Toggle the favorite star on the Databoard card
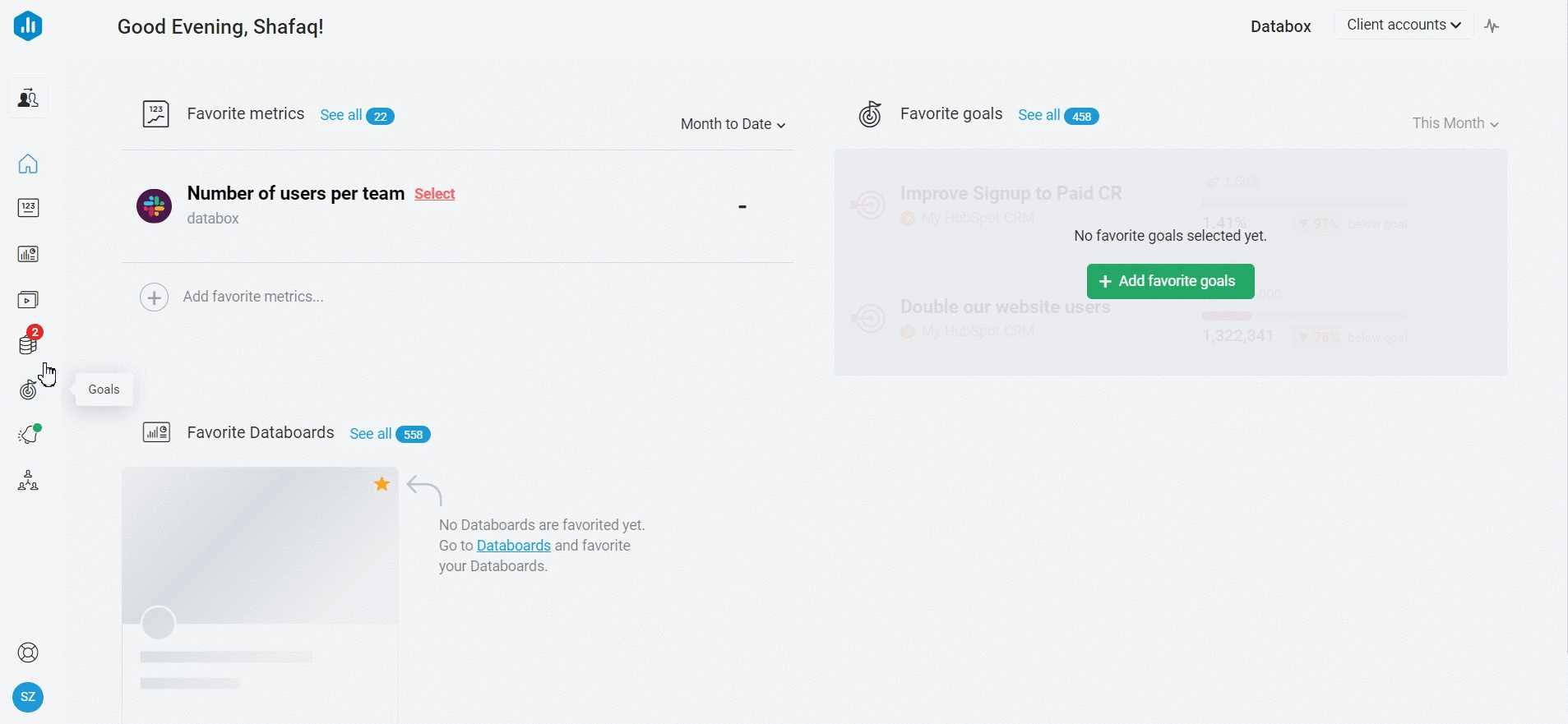The image size is (1568, 724). pos(381,484)
